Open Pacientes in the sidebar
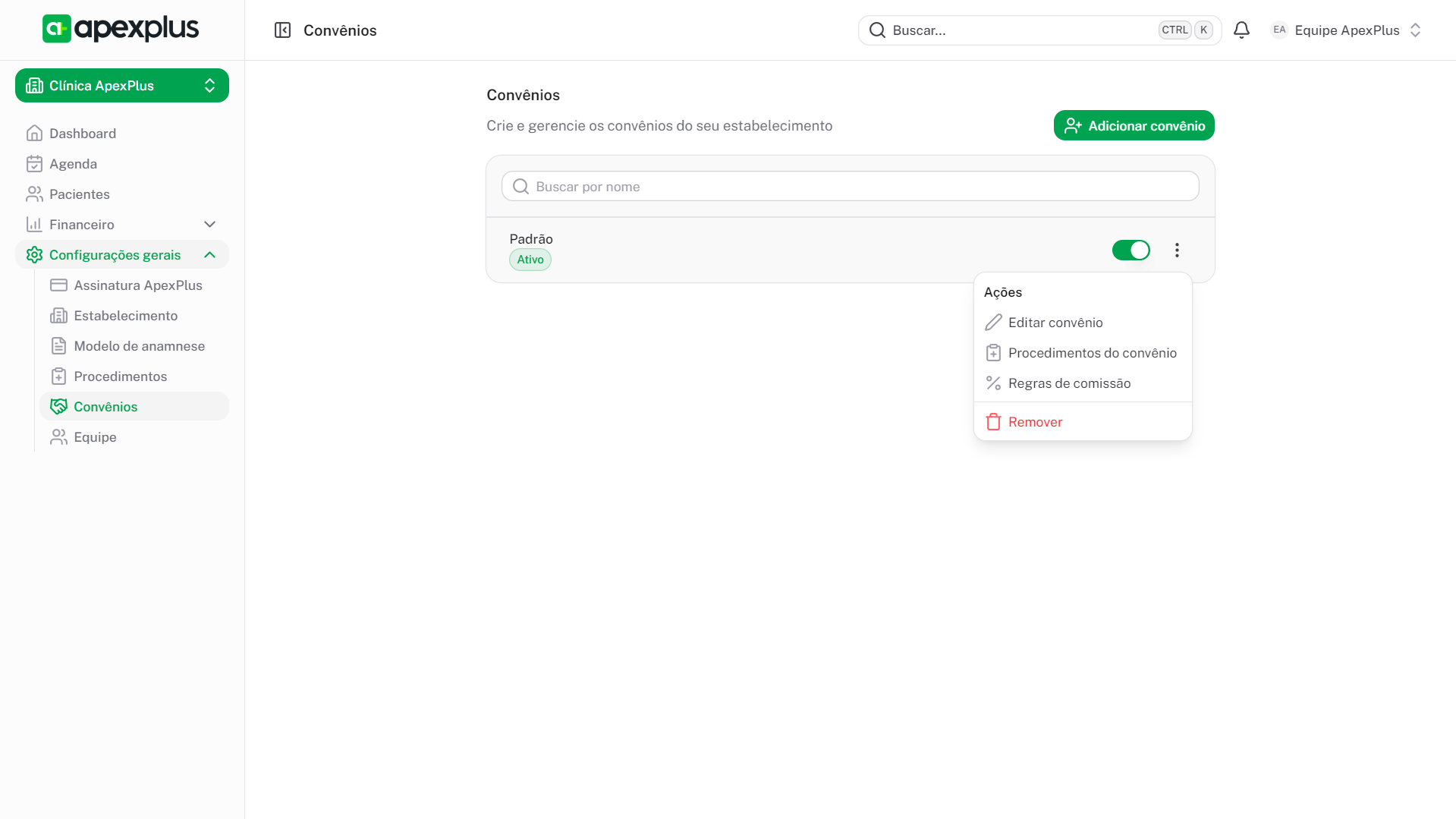1456x819 pixels. pos(79,194)
